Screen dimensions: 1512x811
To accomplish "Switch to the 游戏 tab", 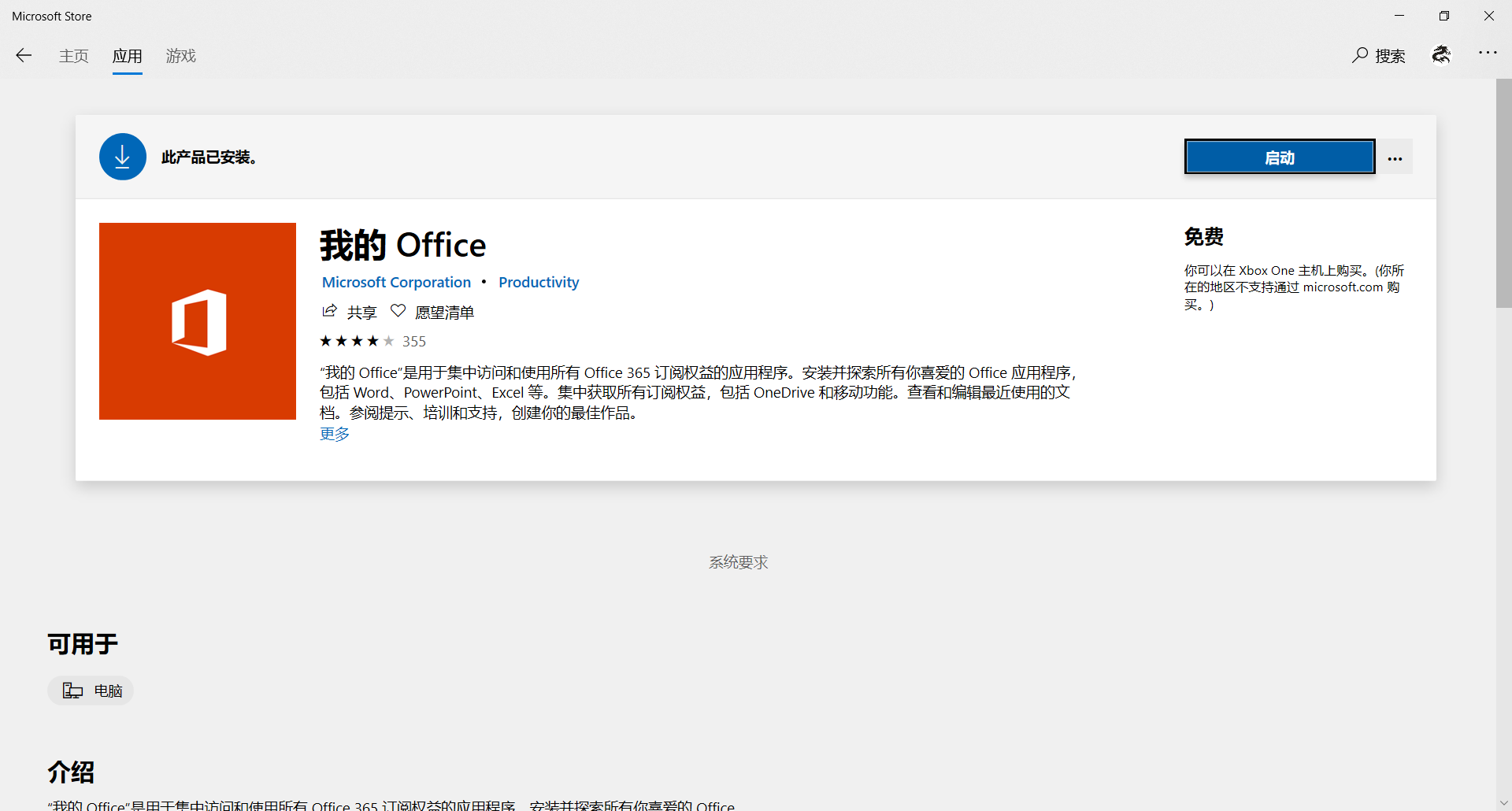I will click(181, 56).
